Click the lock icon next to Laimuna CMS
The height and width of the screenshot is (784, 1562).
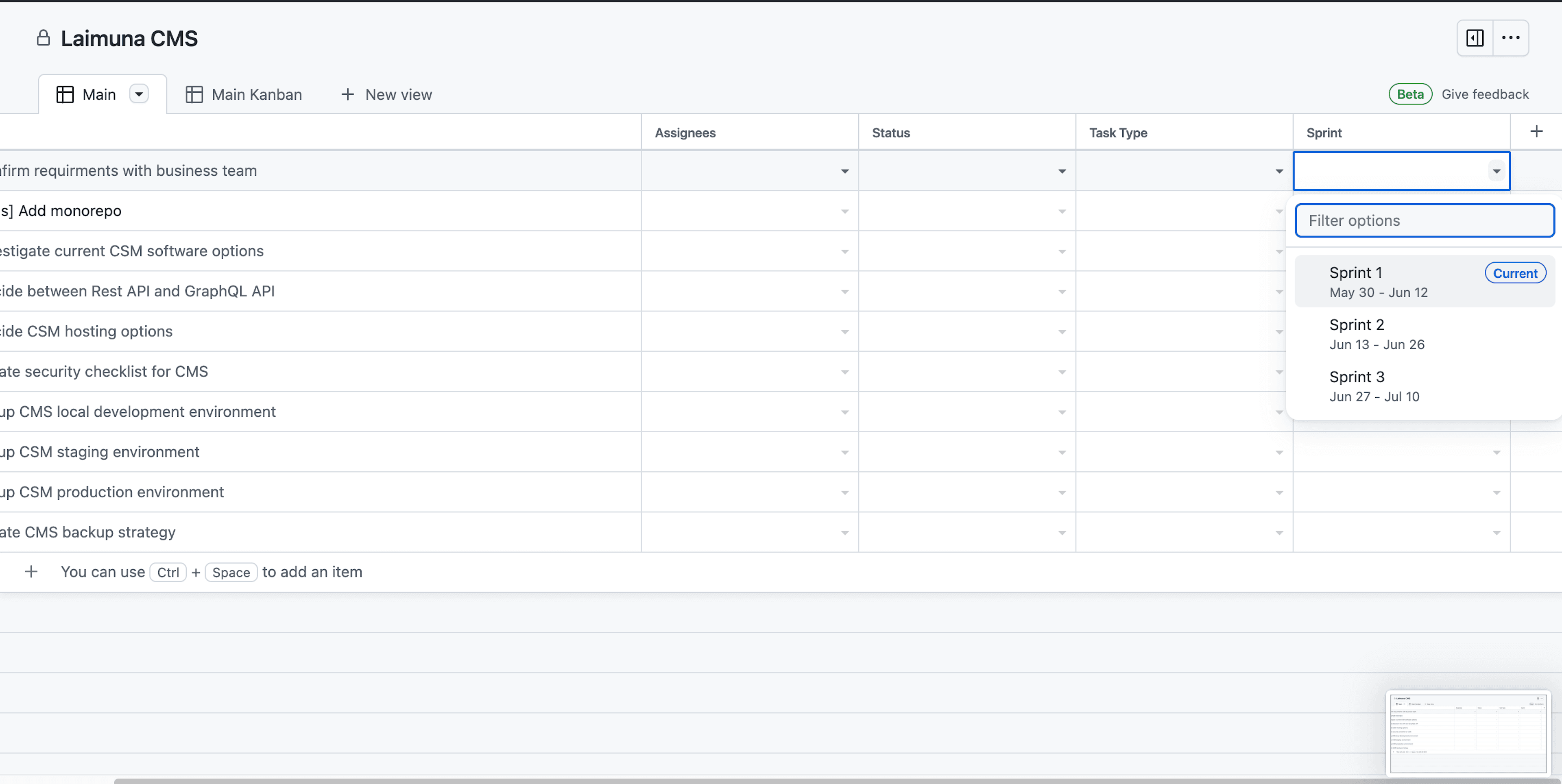pyautogui.click(x=43, y=38)
